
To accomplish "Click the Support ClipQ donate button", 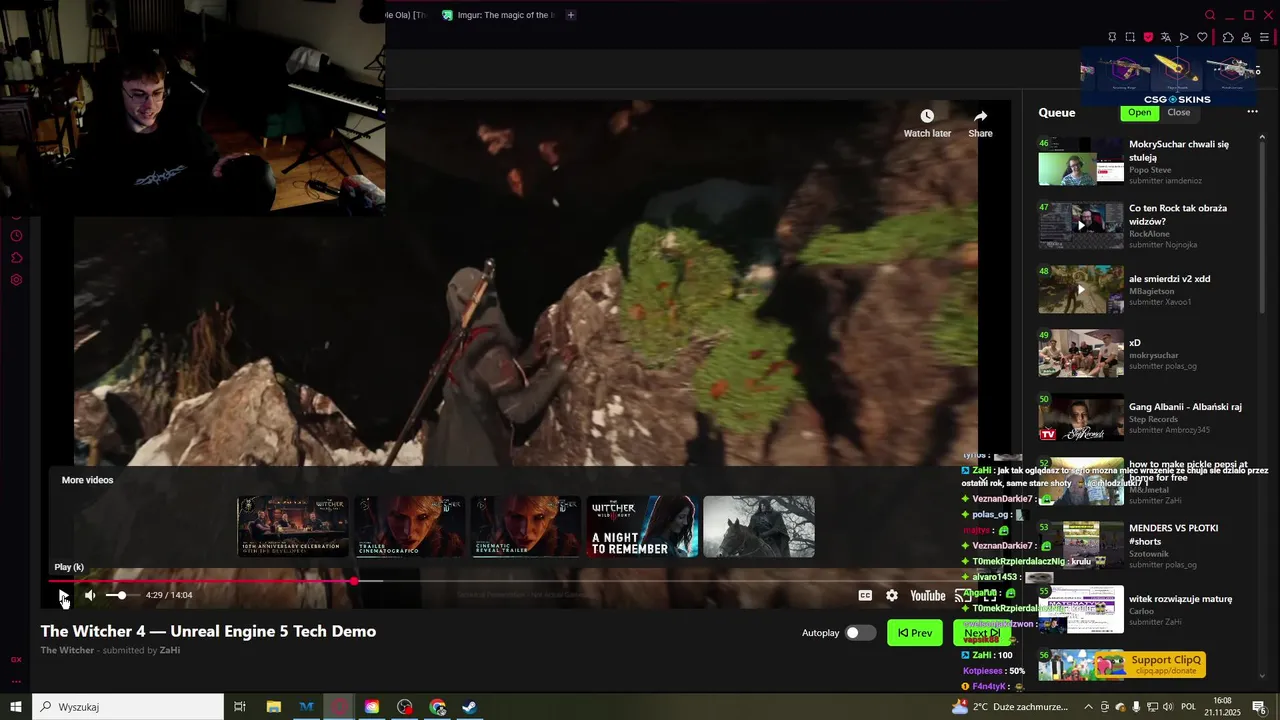I will (1151, 664).
